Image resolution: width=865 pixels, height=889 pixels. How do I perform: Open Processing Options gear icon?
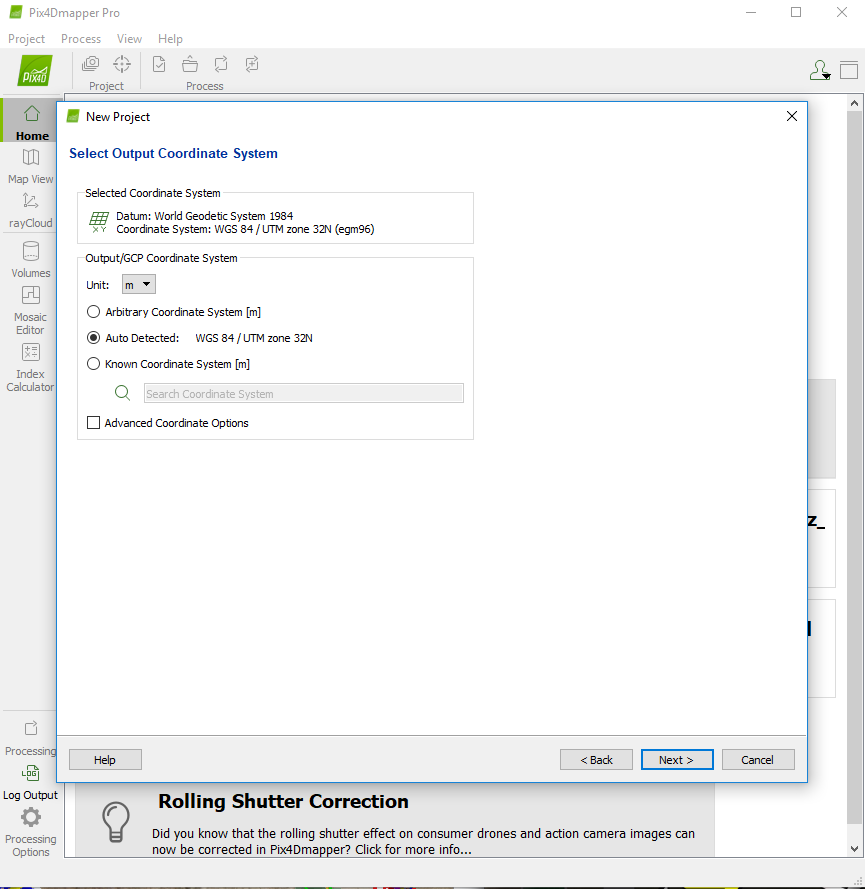31,818
